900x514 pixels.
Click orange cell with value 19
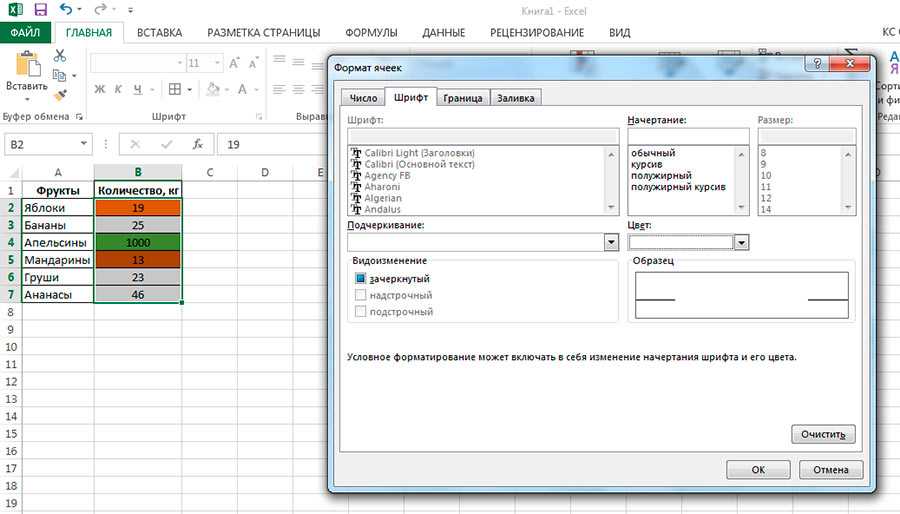[138, 208]
